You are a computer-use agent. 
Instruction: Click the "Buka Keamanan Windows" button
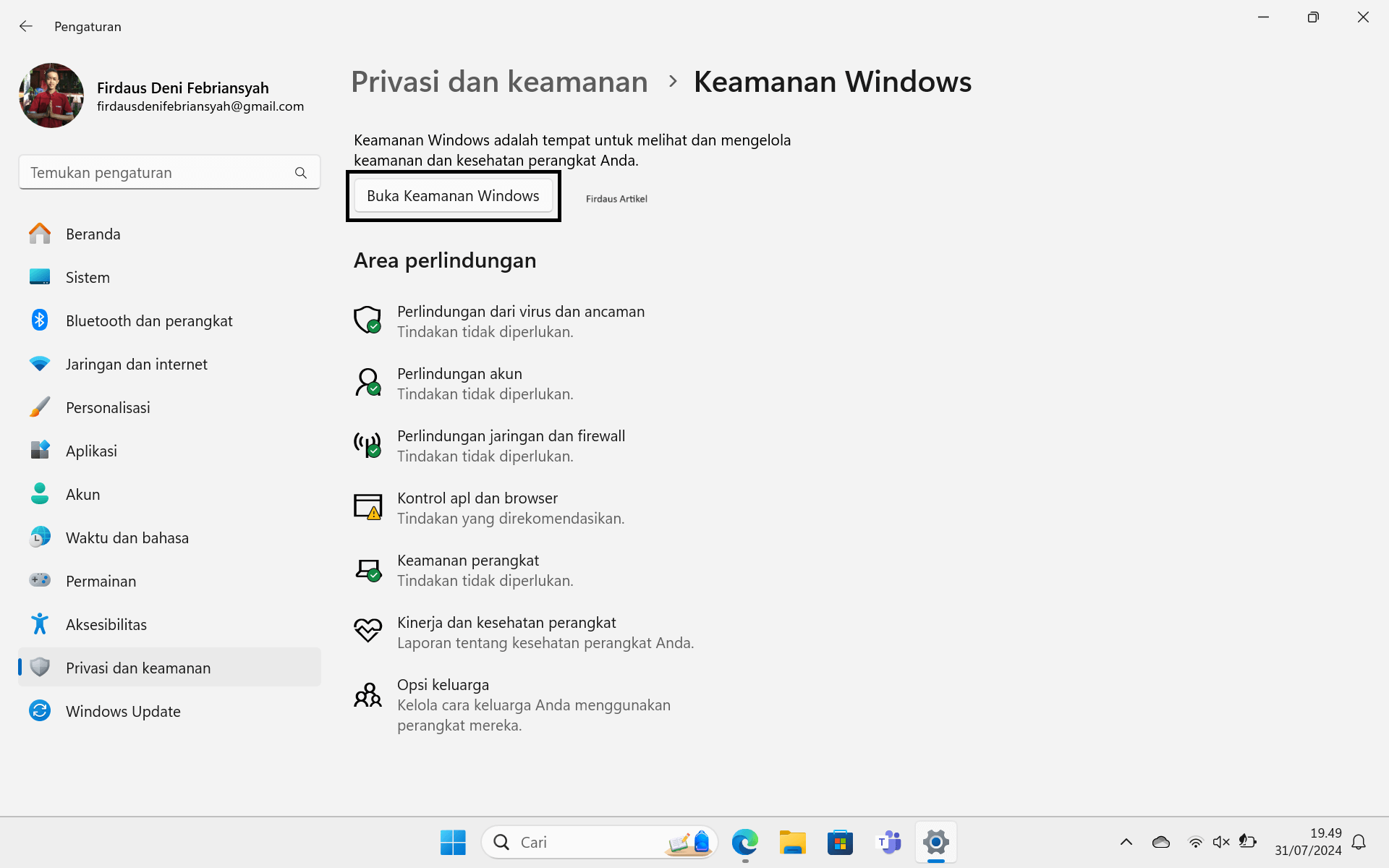tap(453, 195)
